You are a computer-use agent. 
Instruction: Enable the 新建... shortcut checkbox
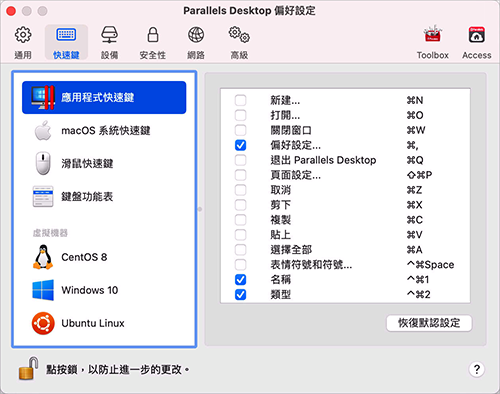tap(240, 100)
